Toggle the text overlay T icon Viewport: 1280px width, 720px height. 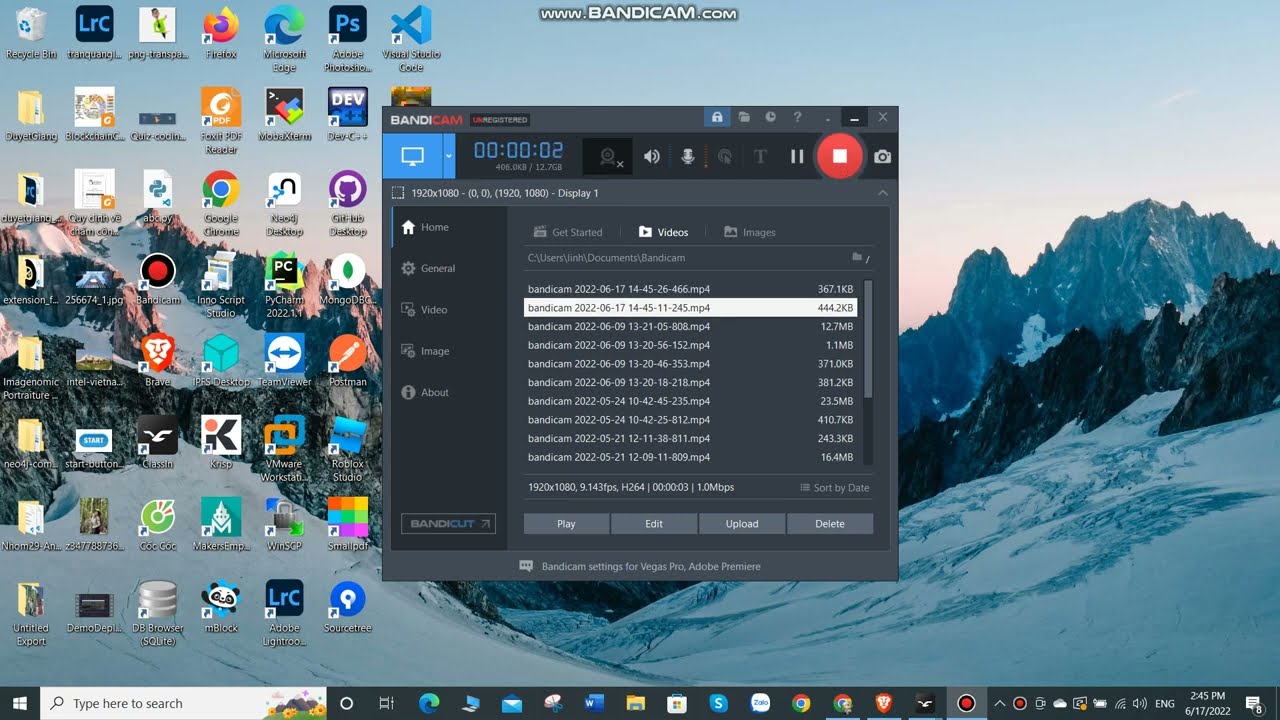(x=760, y=156)
